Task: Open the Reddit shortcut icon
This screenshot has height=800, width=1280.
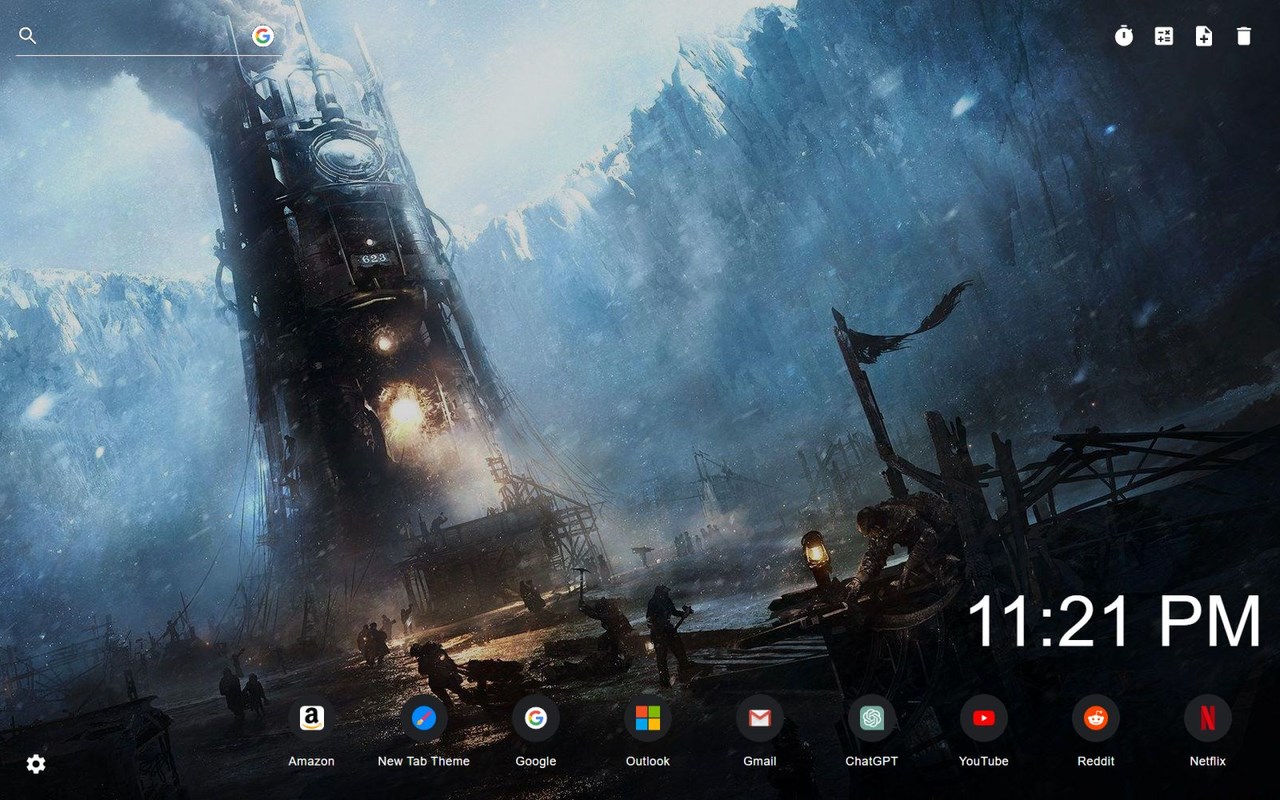Action: [1096, 718]
